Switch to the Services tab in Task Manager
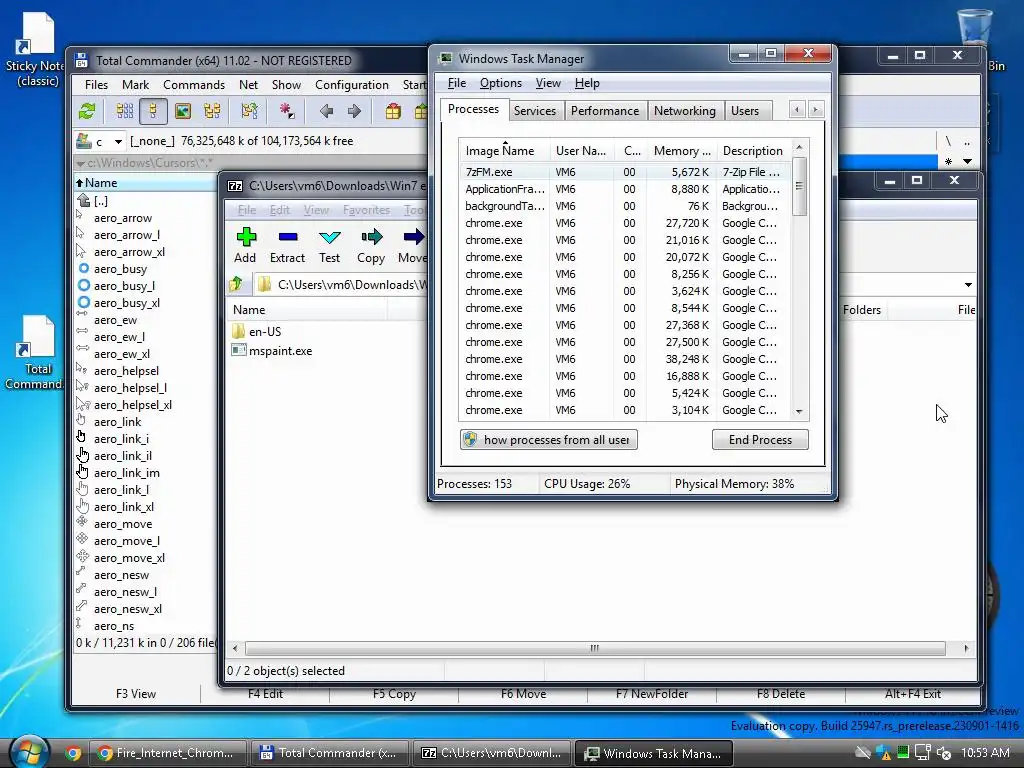The height and width of the screenshot is (768, 1024). (535, 110)
